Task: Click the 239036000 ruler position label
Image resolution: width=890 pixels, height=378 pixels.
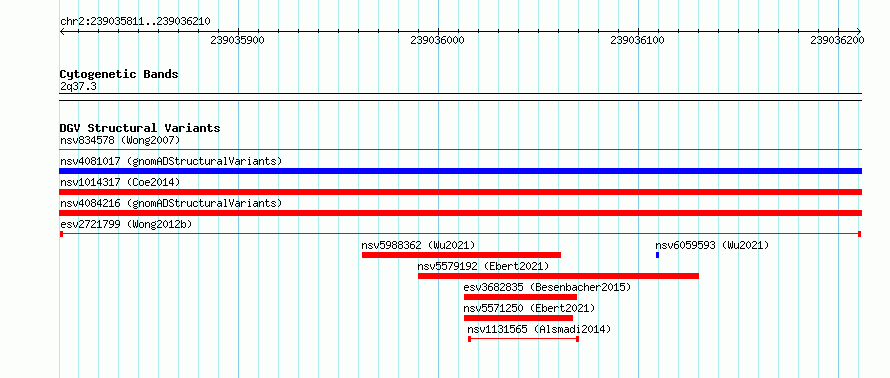Action: pyautogui.click(x=437, y=40)
